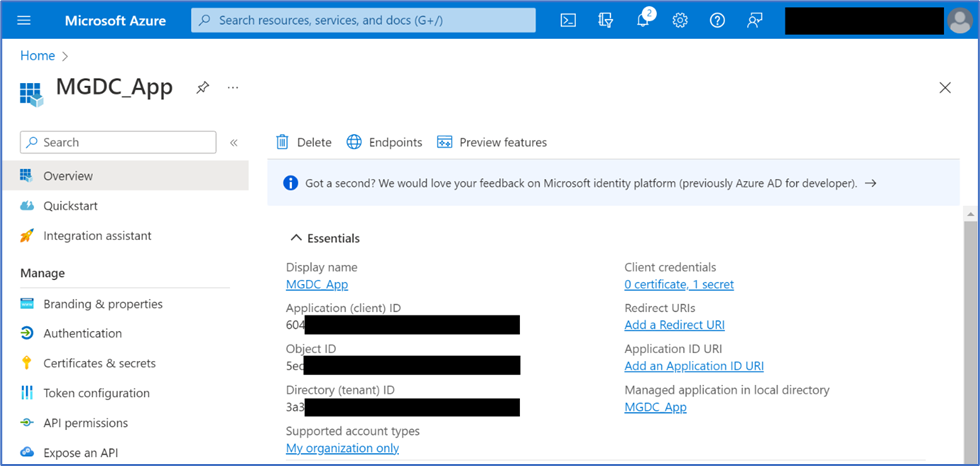Close the MGDC_App blade
980x466 pixels.
tap(945, 87)
